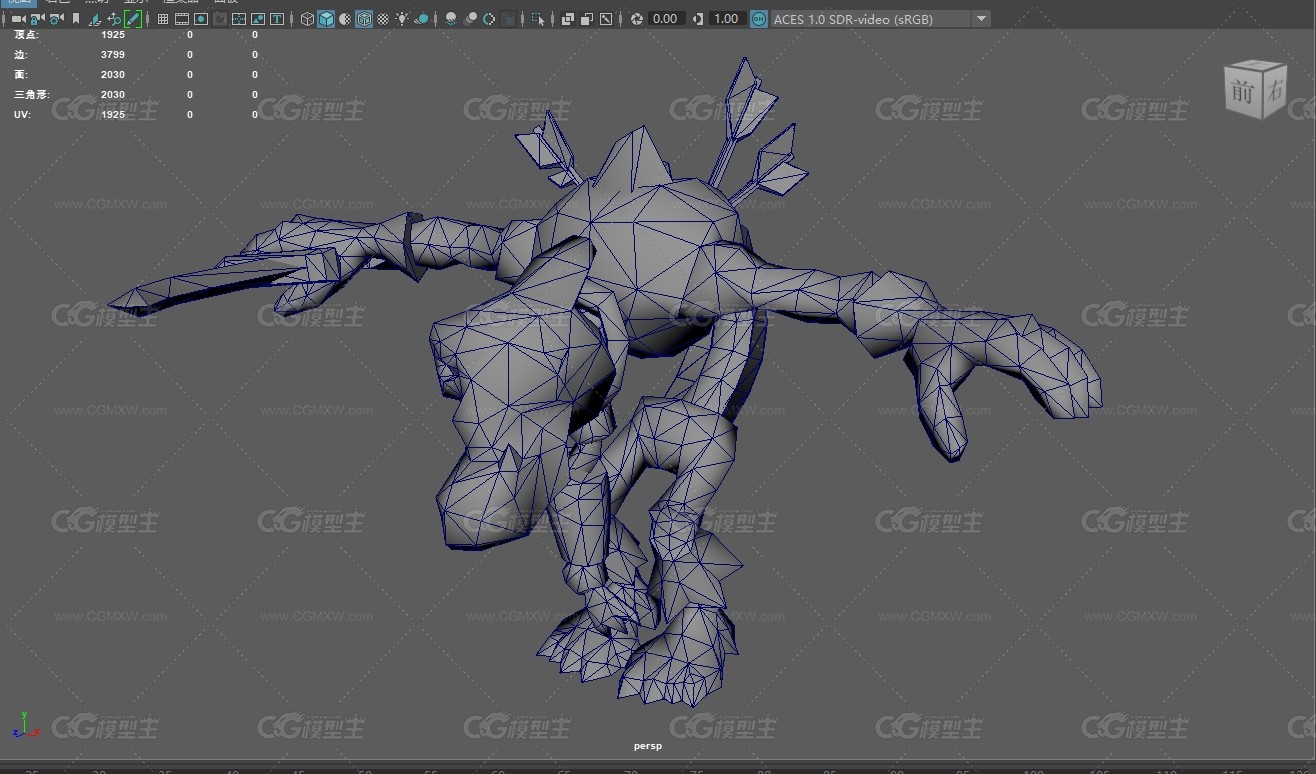Image resolution: width=1316 pixels, height=774 pixels.
Task: Enable the Resolution Gate icon
Action: [201, 19]
